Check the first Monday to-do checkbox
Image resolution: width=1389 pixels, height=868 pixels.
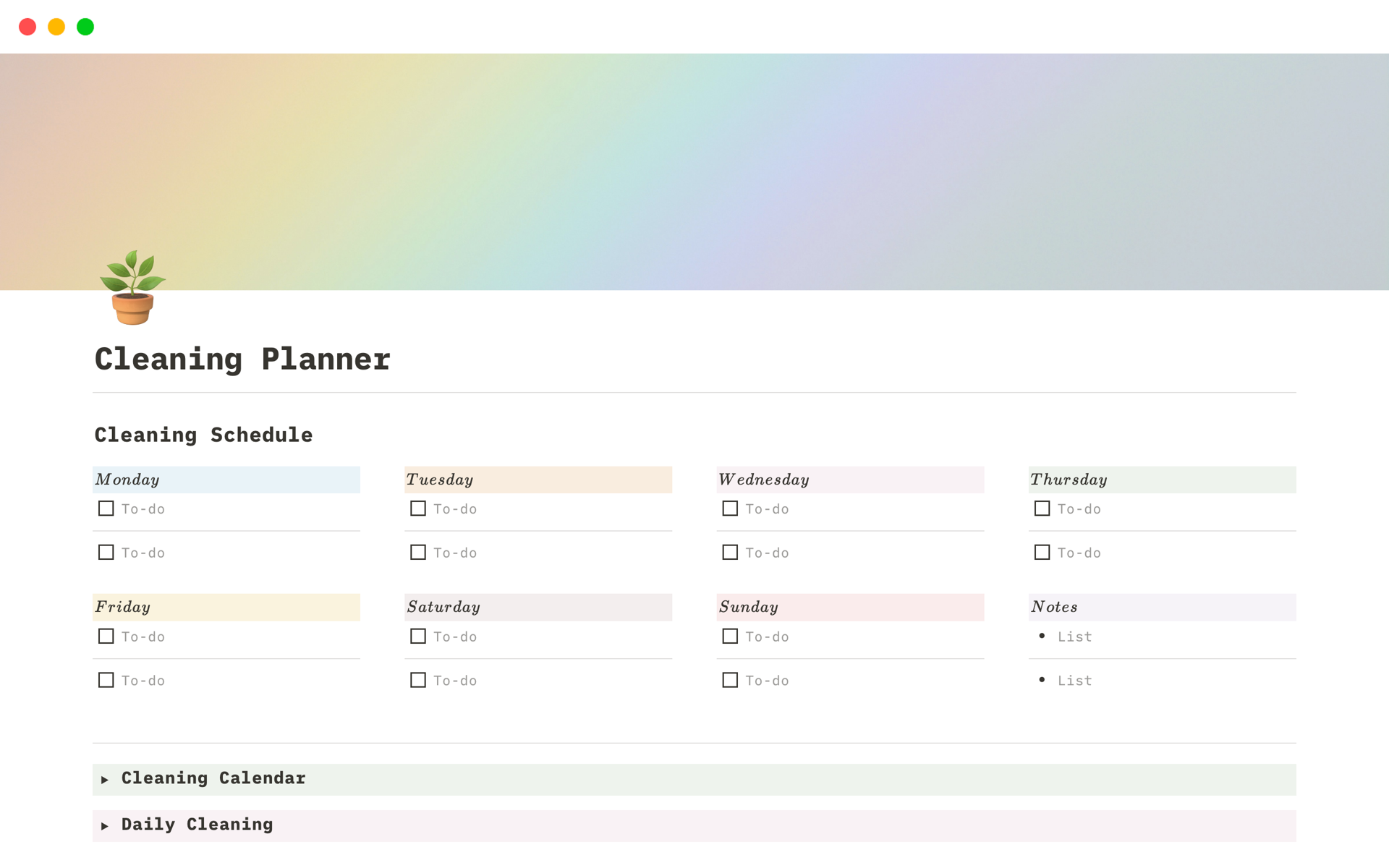[106, 509]
